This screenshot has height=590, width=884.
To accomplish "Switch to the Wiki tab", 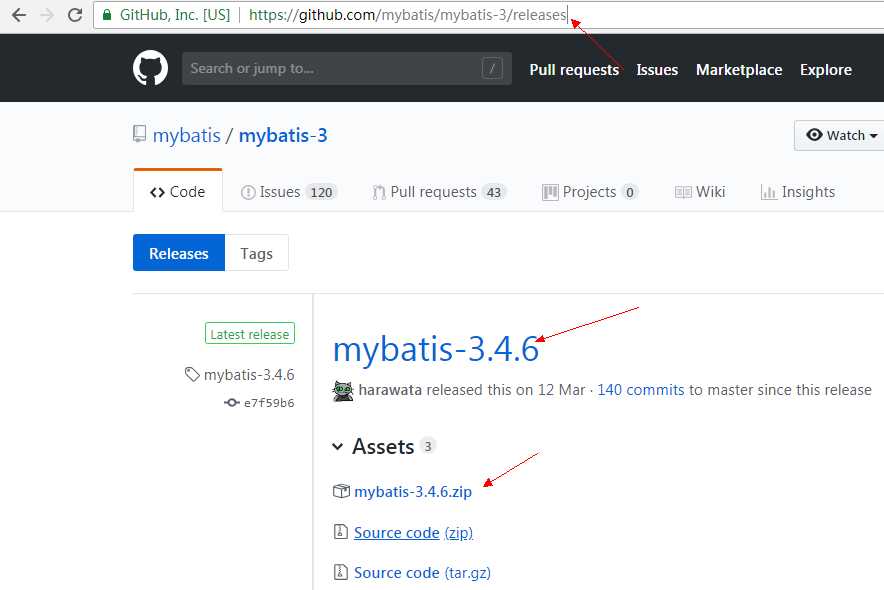I will coord(700,192).
